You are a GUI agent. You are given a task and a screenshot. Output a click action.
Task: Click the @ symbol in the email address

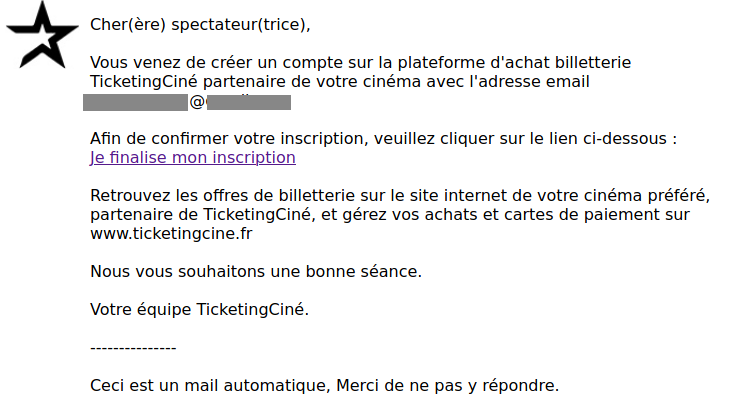pyautogui.click(x=197, y=102)
